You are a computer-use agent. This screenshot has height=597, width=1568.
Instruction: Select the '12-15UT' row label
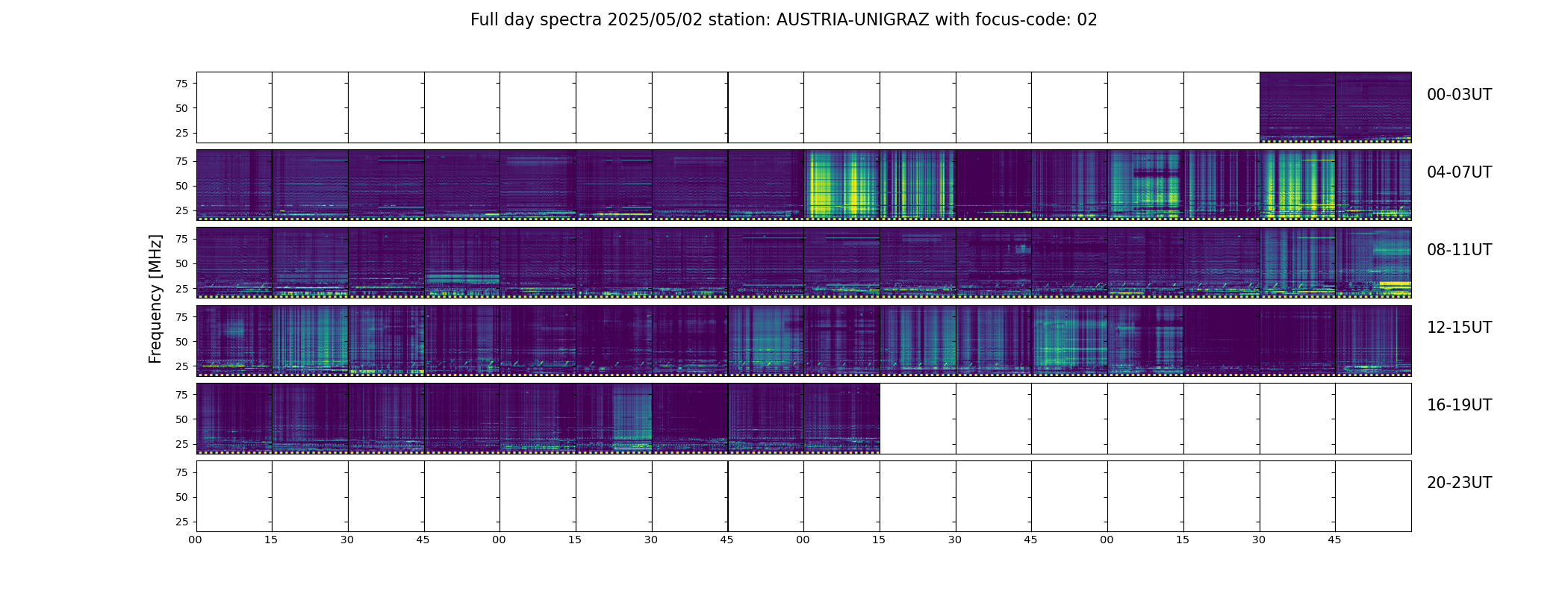[1459, 328]
